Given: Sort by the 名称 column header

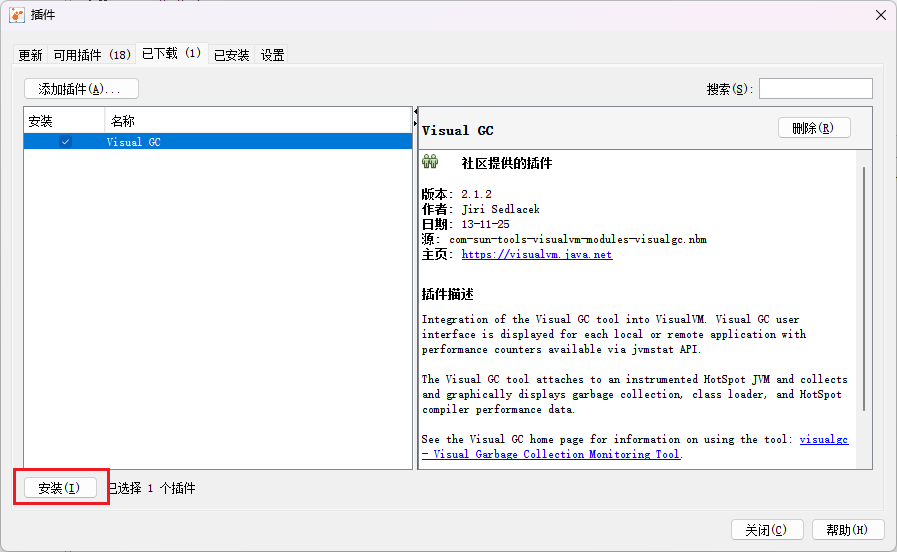Looking at the screenshot, I should (258, 121).
